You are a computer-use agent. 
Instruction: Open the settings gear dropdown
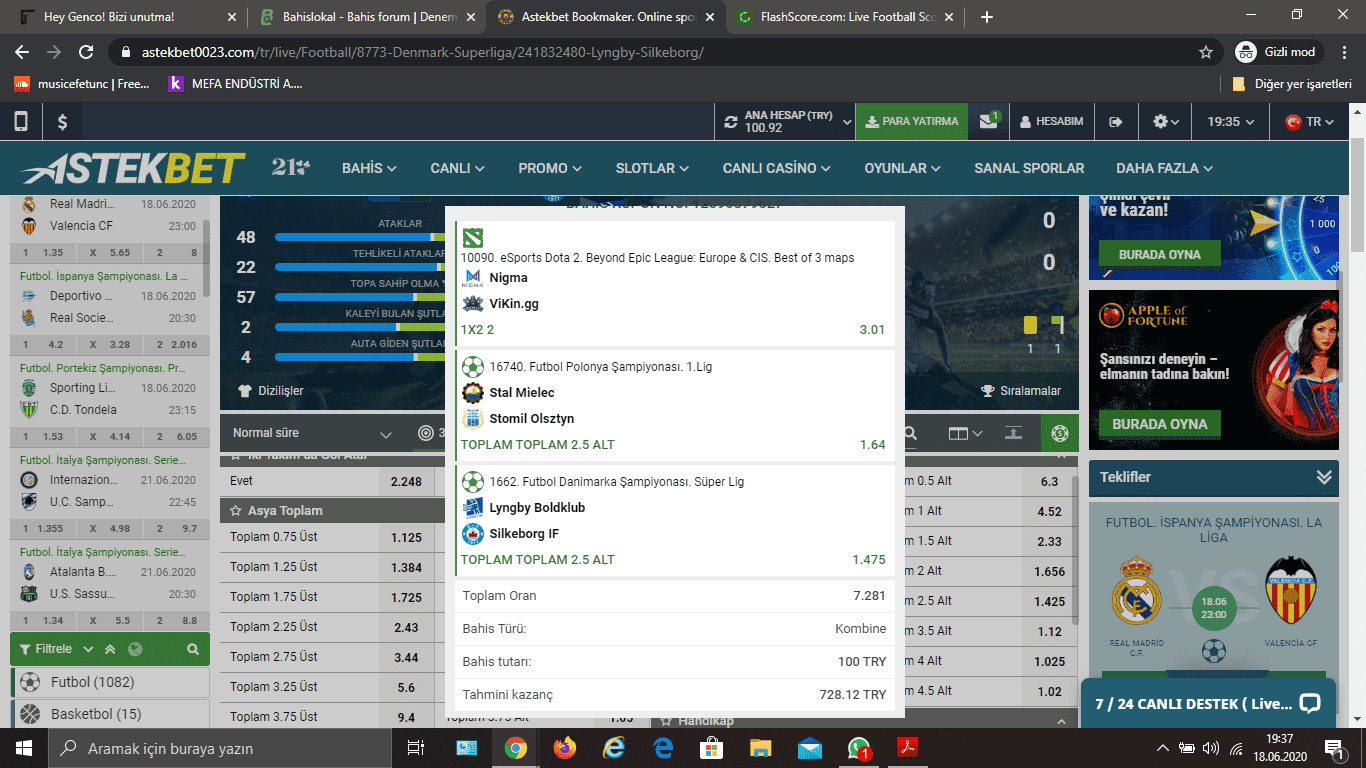pos(1165,122)
